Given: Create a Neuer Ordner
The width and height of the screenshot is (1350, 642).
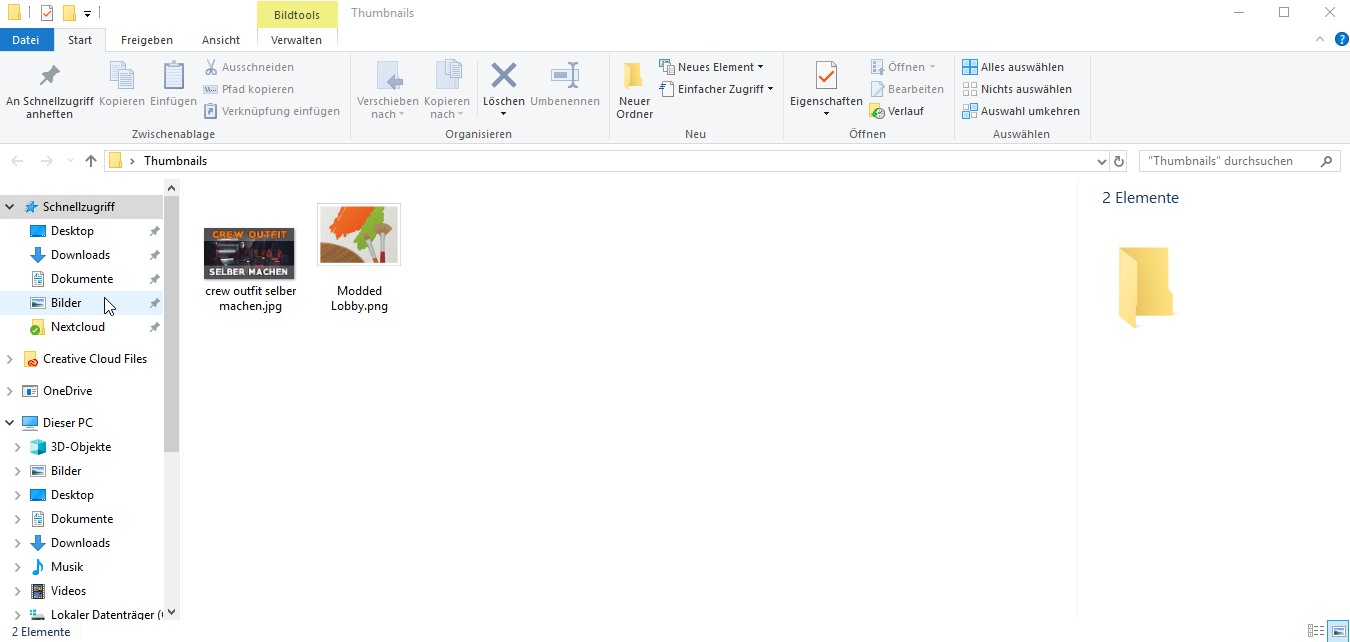Looking at the screenshot, I should click(633, 89).
